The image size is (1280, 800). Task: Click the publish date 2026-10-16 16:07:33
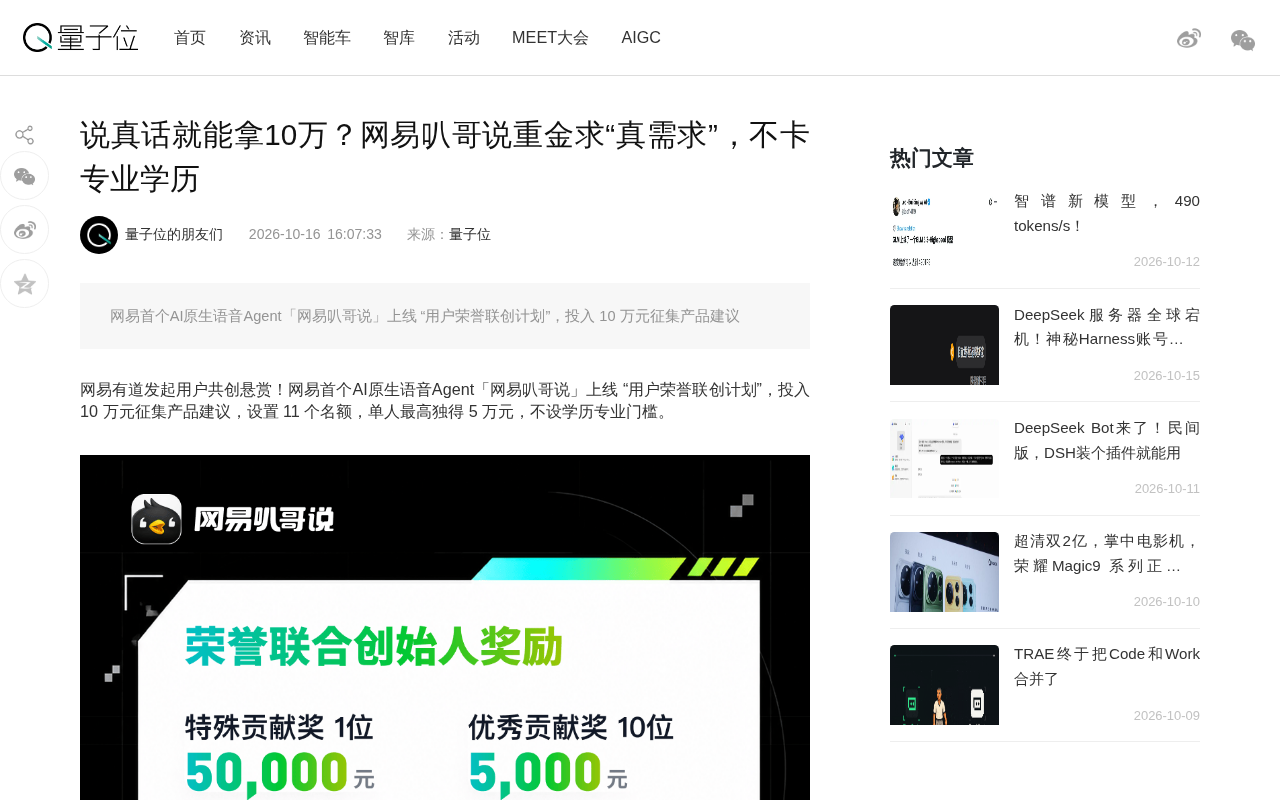pos(315,235)
